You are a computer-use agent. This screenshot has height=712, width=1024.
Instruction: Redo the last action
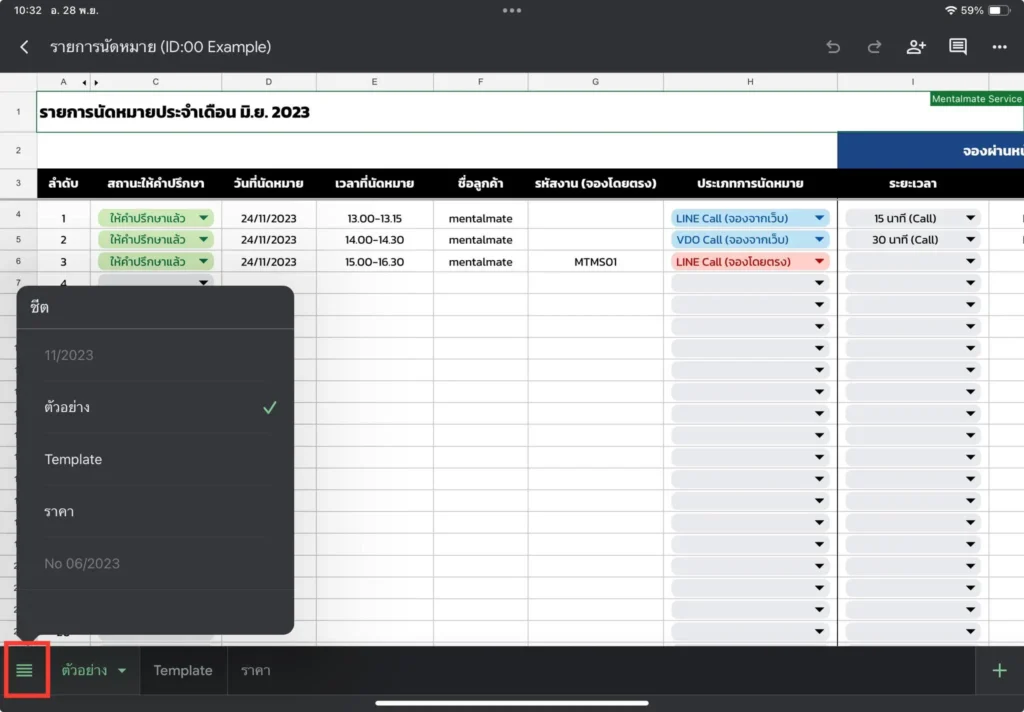pyautogui.click(x=874, y=47)
